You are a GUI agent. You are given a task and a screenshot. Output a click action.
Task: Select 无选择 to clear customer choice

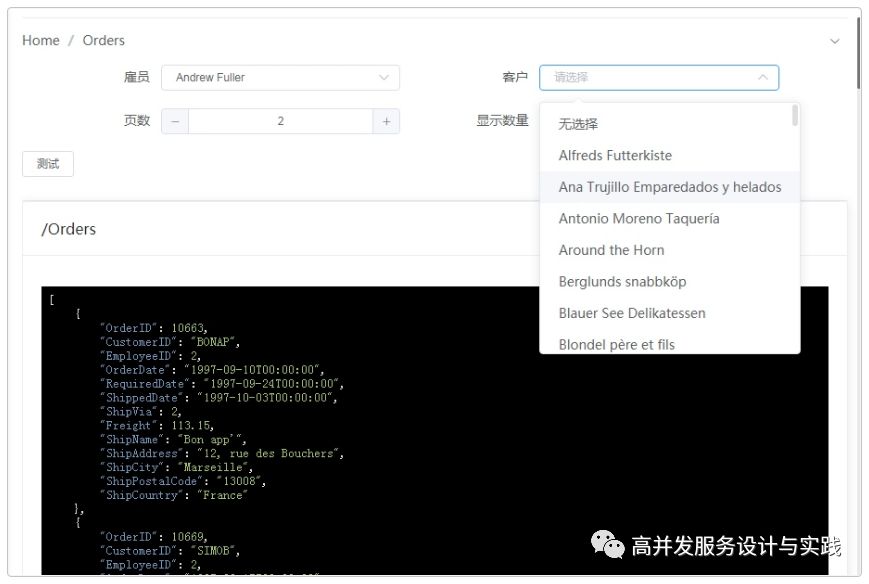coord(579,123)
